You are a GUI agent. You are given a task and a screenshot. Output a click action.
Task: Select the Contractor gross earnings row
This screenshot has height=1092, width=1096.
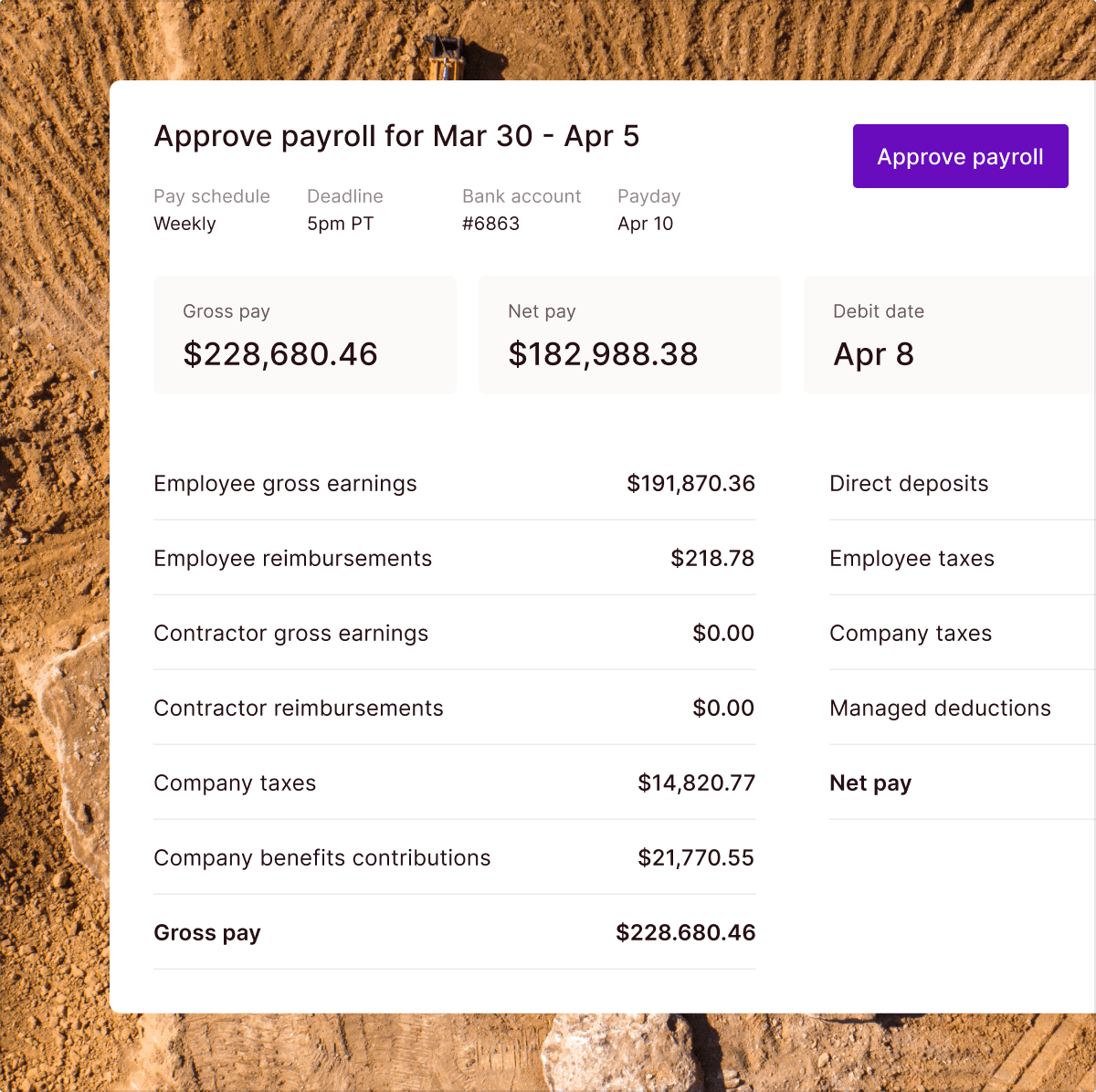pos(454,633)
